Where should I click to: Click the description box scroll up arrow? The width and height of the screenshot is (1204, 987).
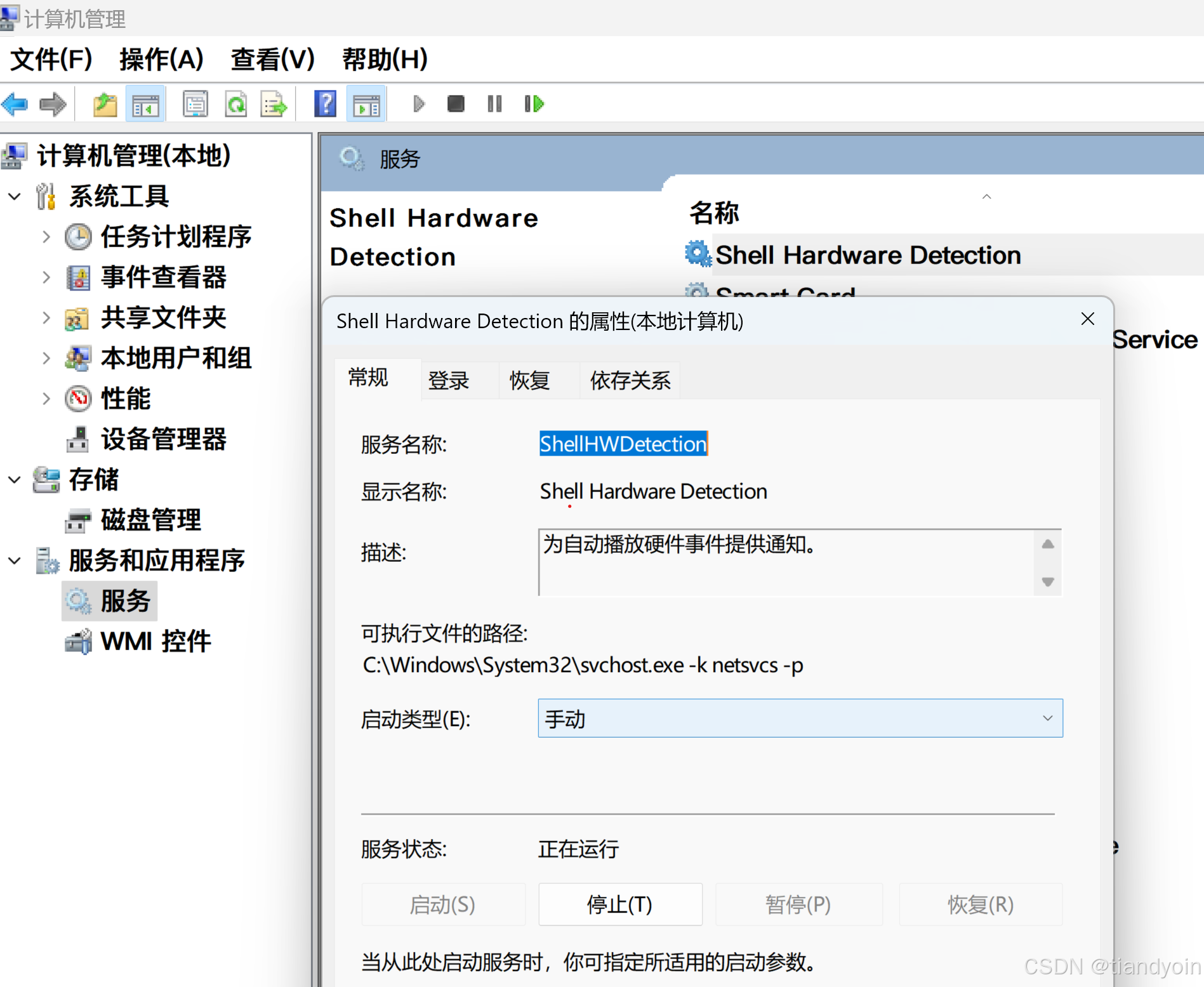(1048, 545)
